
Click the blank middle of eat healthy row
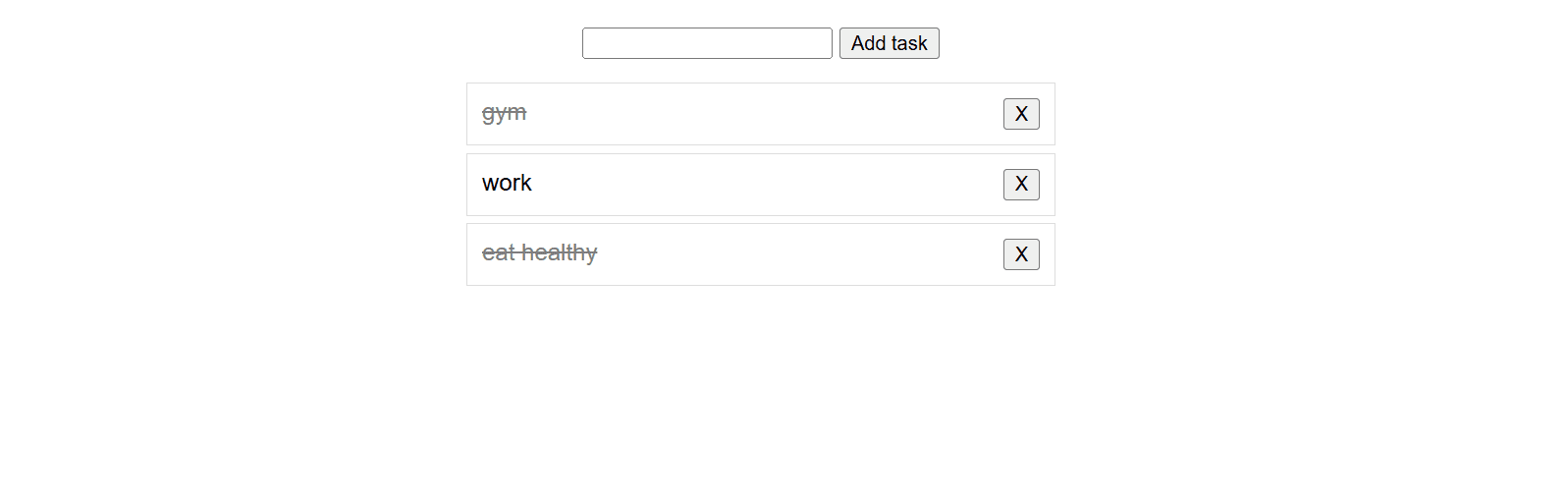coord(761,254)
